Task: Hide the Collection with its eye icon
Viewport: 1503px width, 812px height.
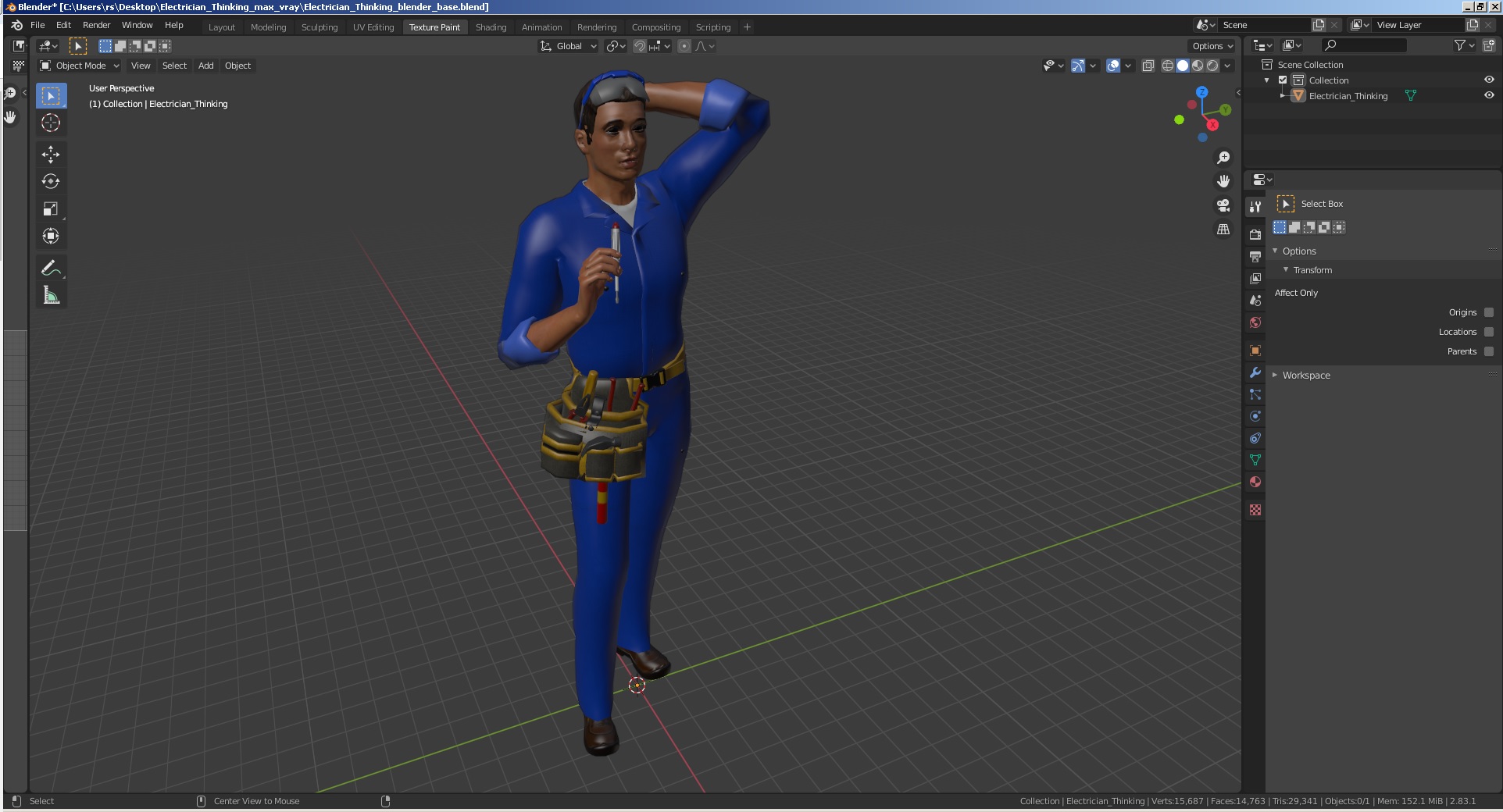Action: [1489, 80]
